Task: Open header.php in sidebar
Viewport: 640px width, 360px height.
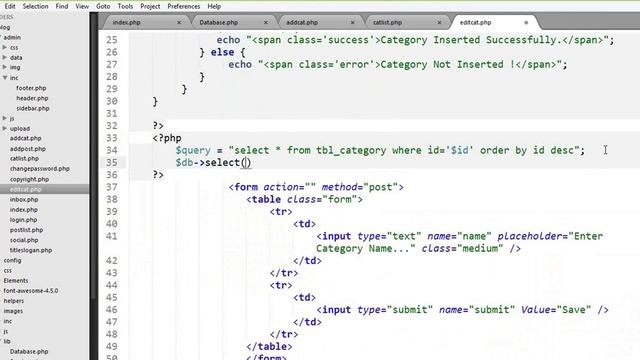Action: 32,98
